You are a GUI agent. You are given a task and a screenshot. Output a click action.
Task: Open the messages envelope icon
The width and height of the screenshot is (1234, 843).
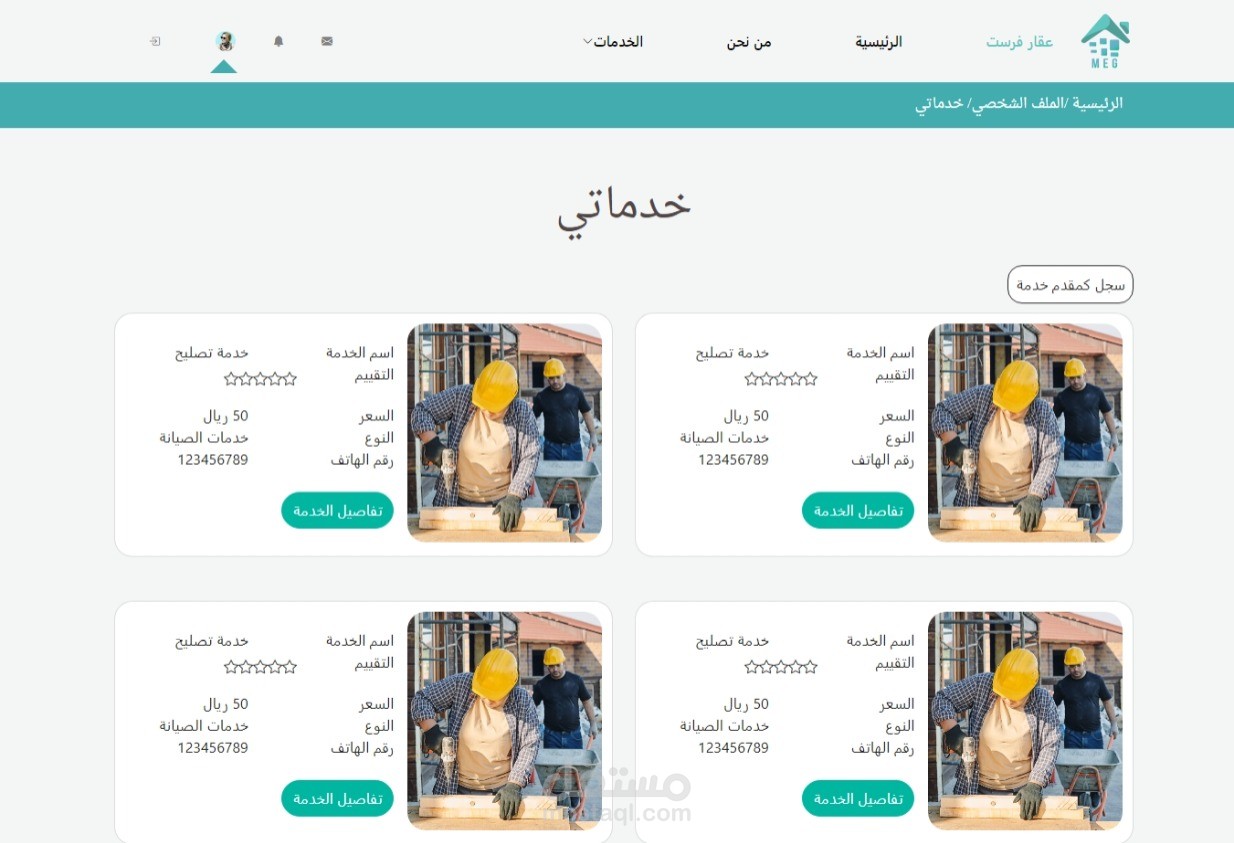(x=327, y=41)
